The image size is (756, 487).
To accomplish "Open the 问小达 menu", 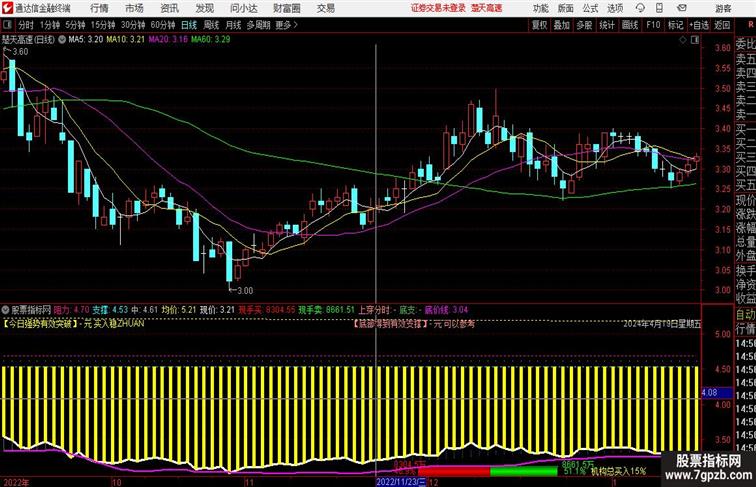I will point(244,8).
